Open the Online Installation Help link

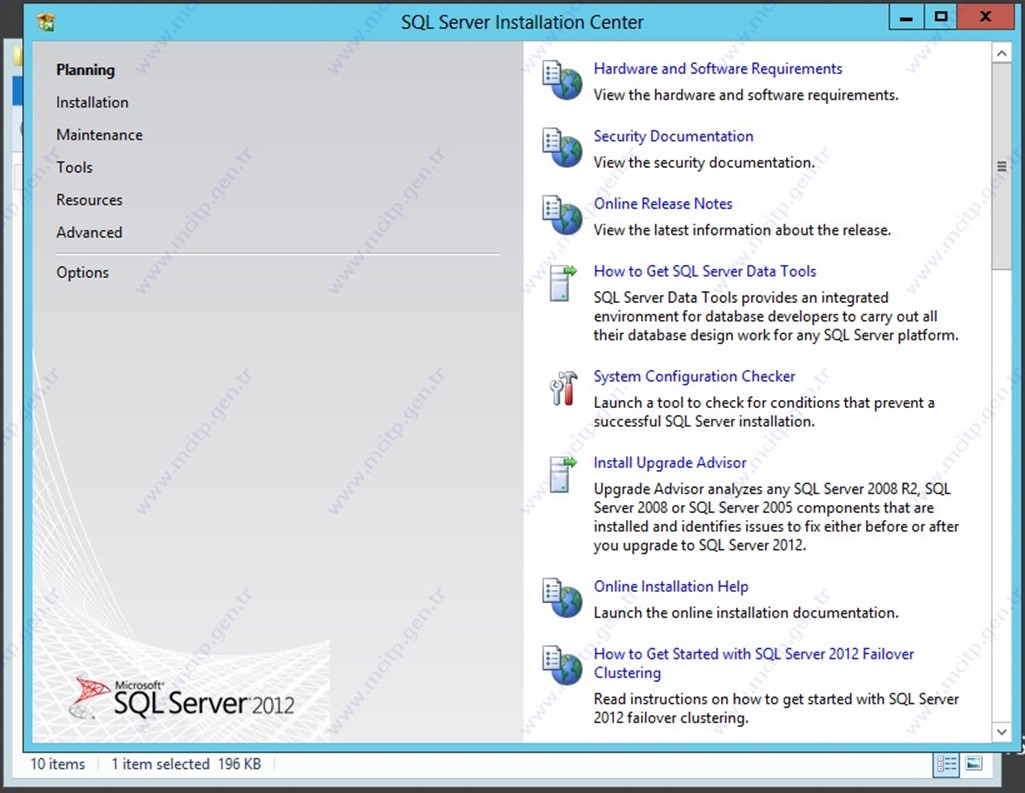click(x=671, y=586)
